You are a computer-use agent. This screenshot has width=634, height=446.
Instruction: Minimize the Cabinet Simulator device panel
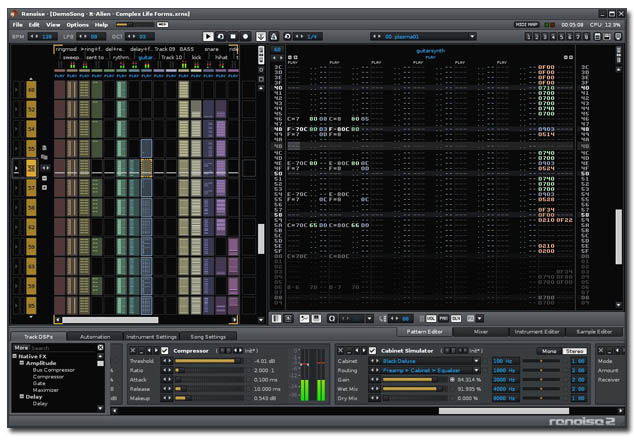[348, 351]
